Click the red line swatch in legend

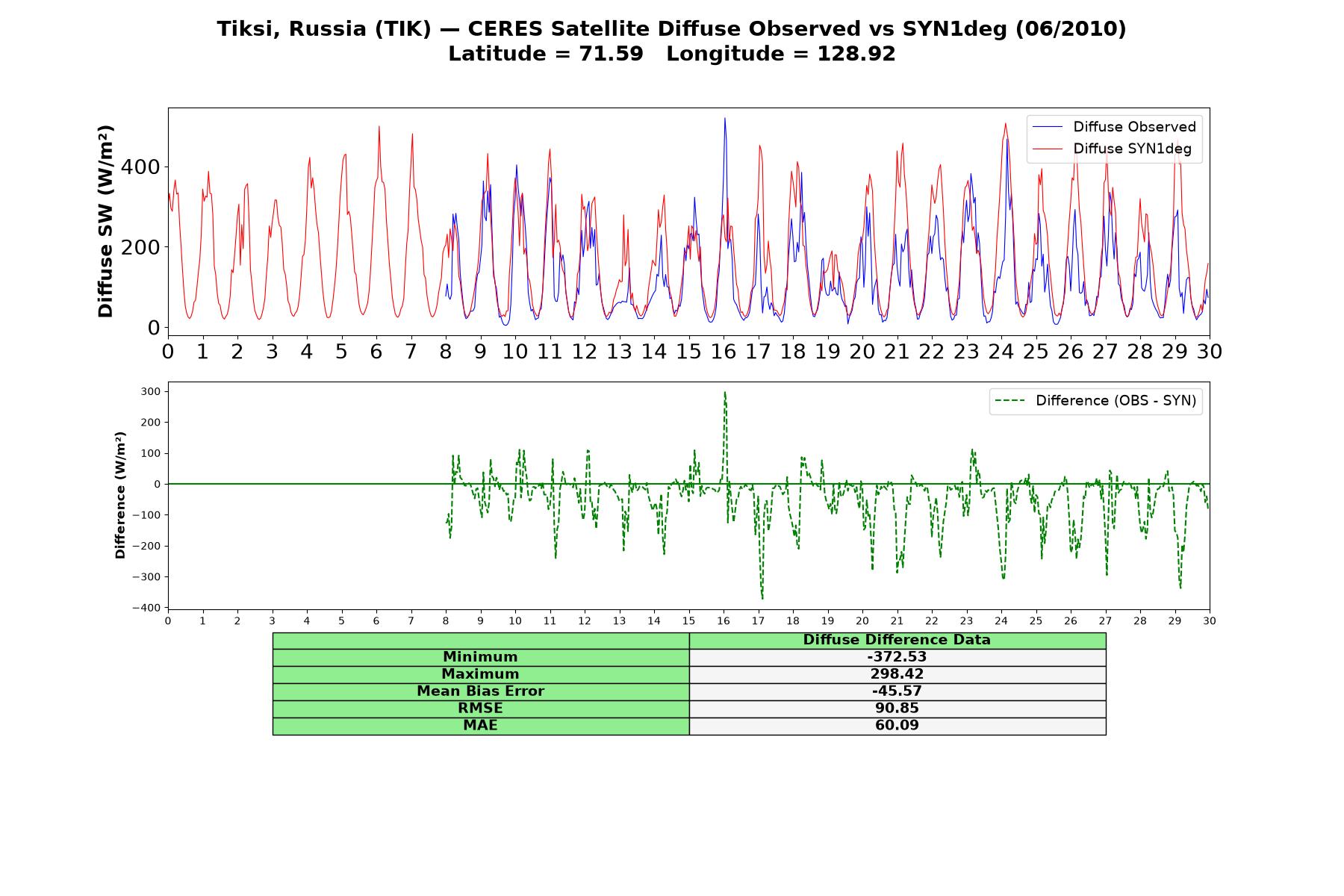pos(1047,149)
